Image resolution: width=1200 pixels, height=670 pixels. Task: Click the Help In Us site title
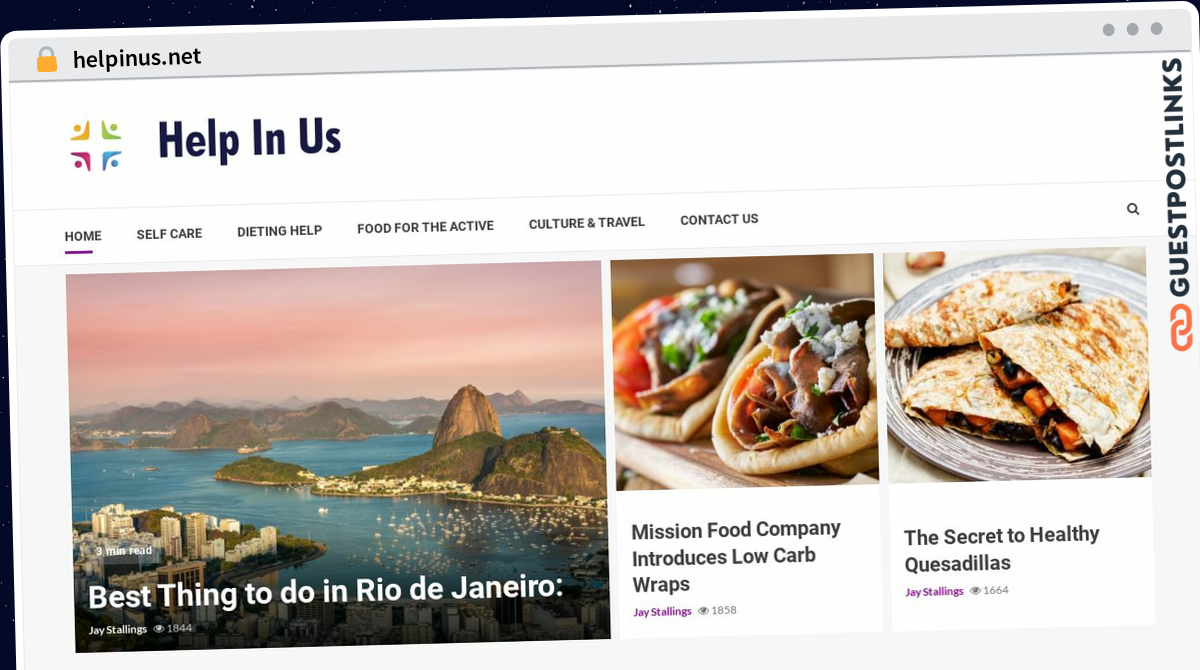click(249, 139)
